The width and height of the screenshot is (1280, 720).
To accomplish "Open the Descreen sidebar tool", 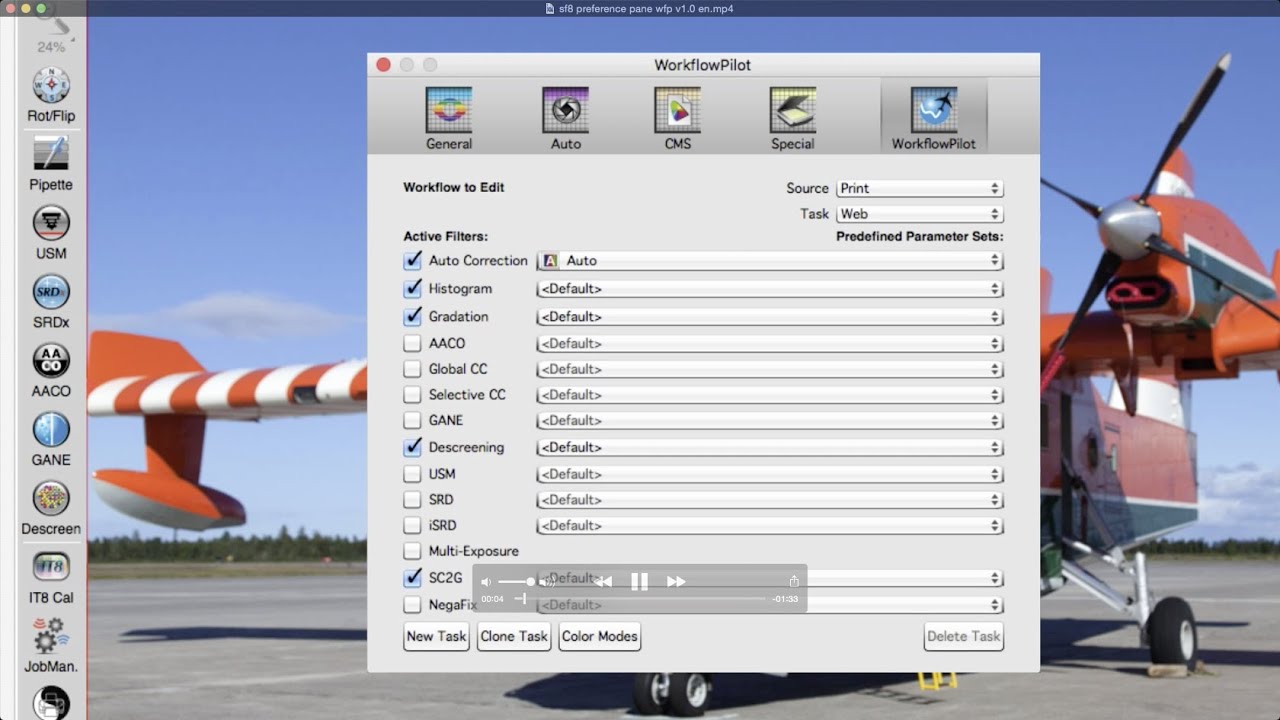I will [51, 498].
